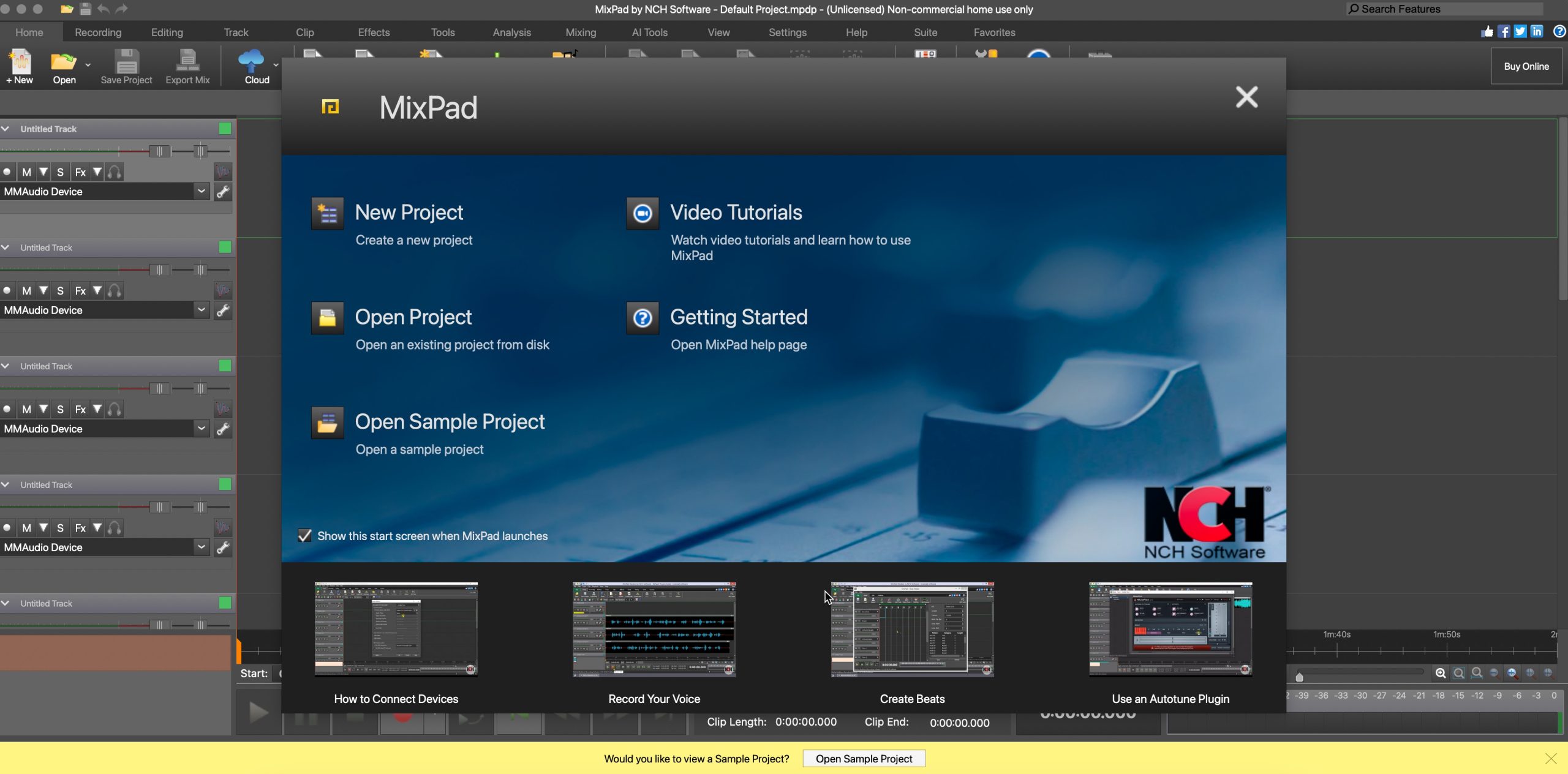The image size is (1568, 774).
Task: Toggle headphone monitoring on third track
Action: coord(115,409)
